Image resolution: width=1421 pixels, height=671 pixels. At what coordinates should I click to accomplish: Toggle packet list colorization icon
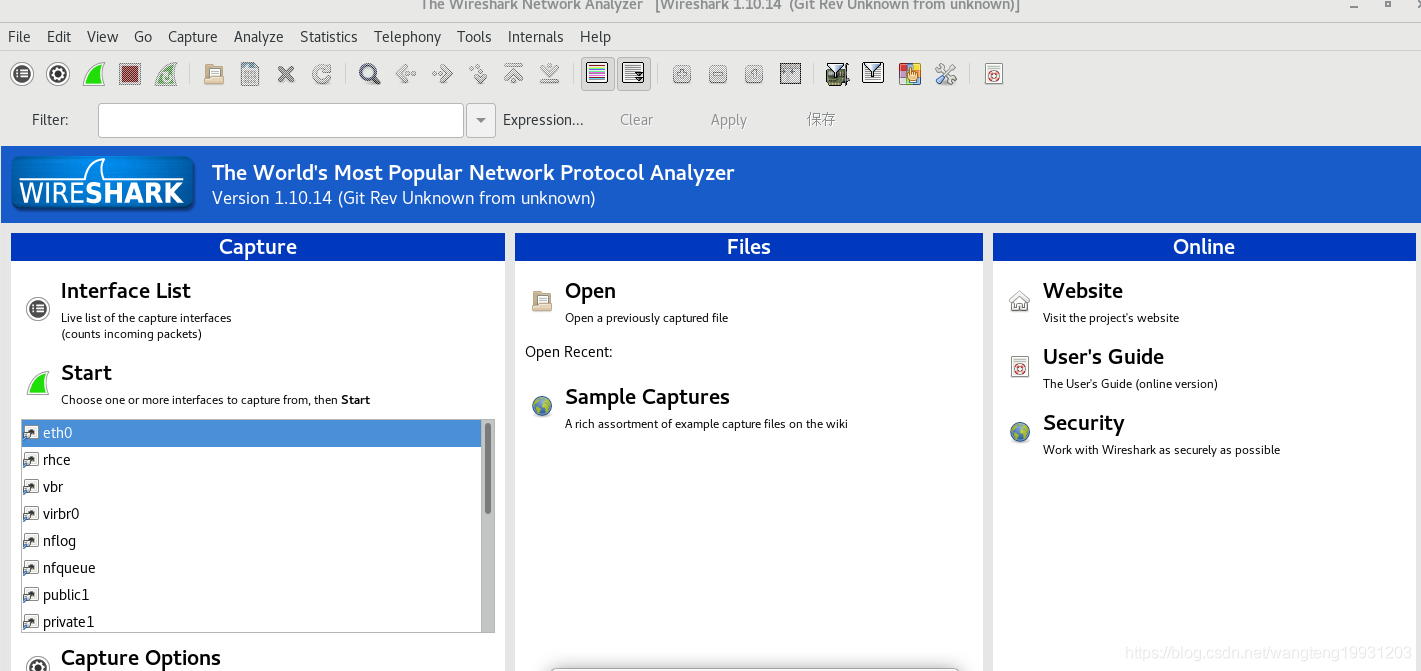597,74
